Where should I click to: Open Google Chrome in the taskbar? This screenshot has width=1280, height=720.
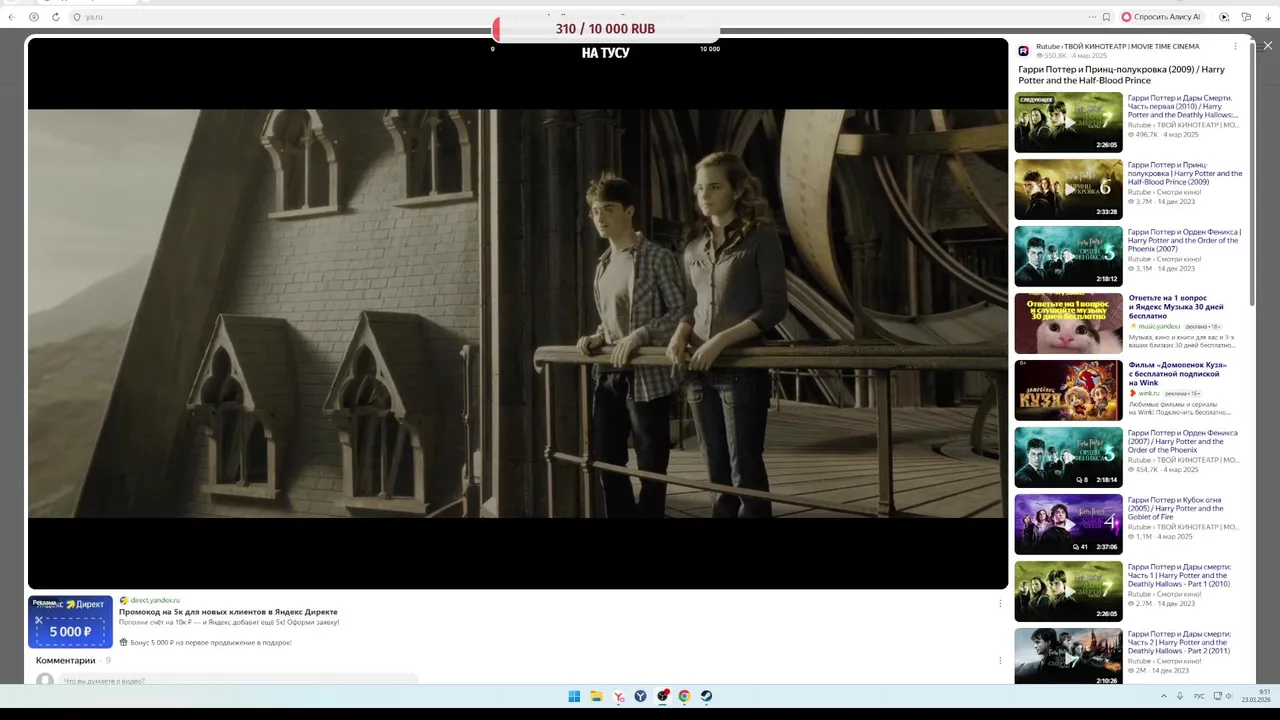click(684, 696)
